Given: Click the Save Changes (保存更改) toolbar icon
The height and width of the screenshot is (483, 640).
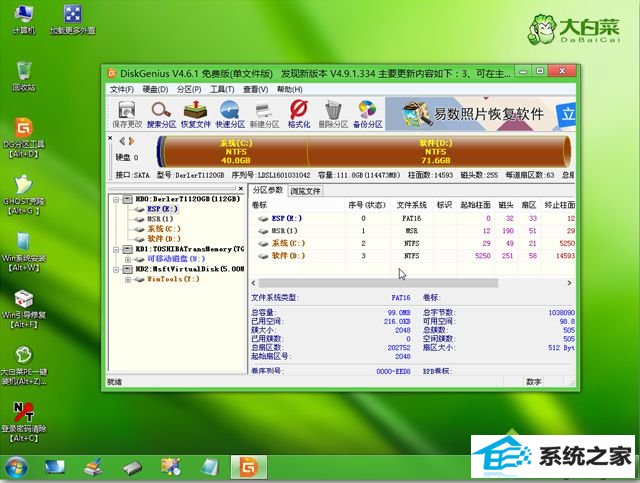Looking at the screenshot, I should coord(127,114).
